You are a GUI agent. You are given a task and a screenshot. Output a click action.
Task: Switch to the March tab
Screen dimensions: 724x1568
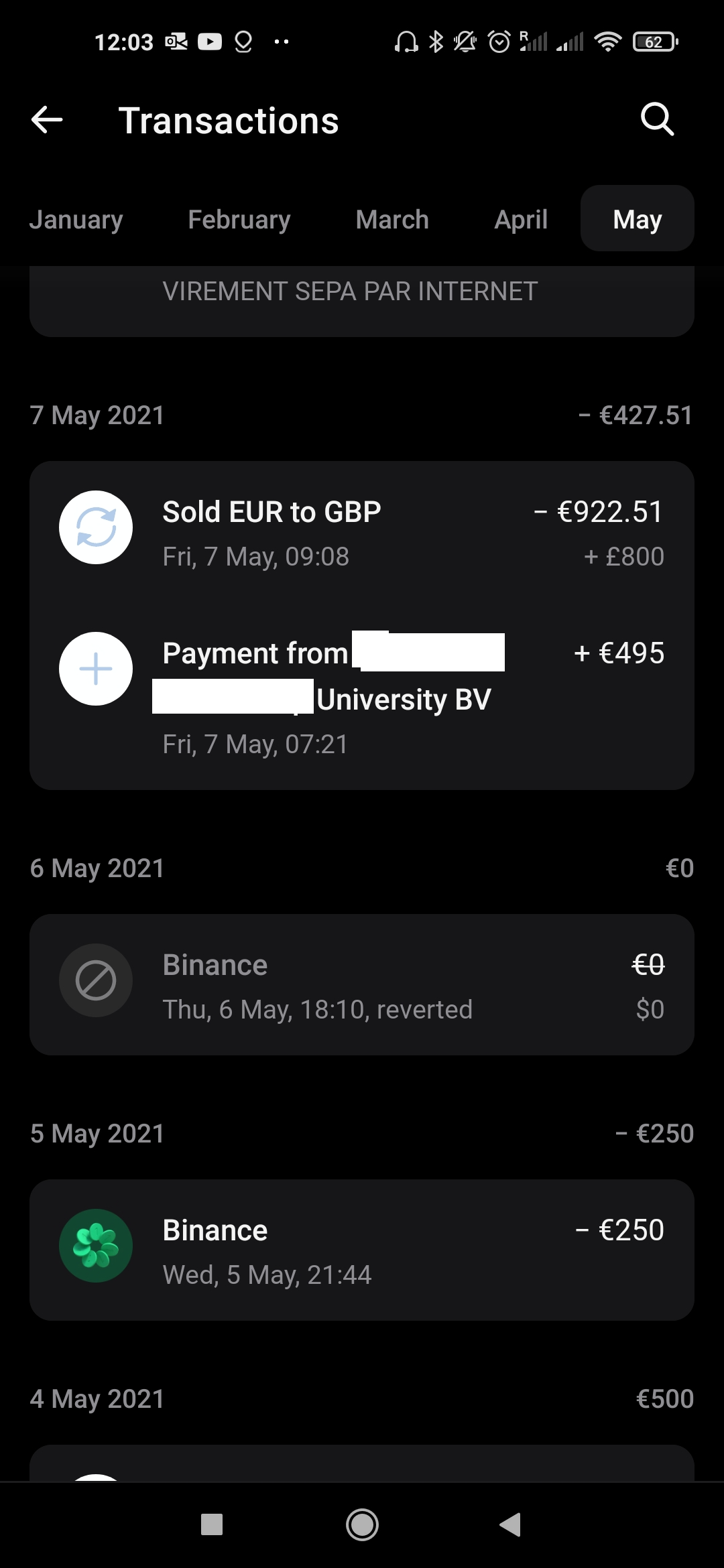[x=392, y=220]
